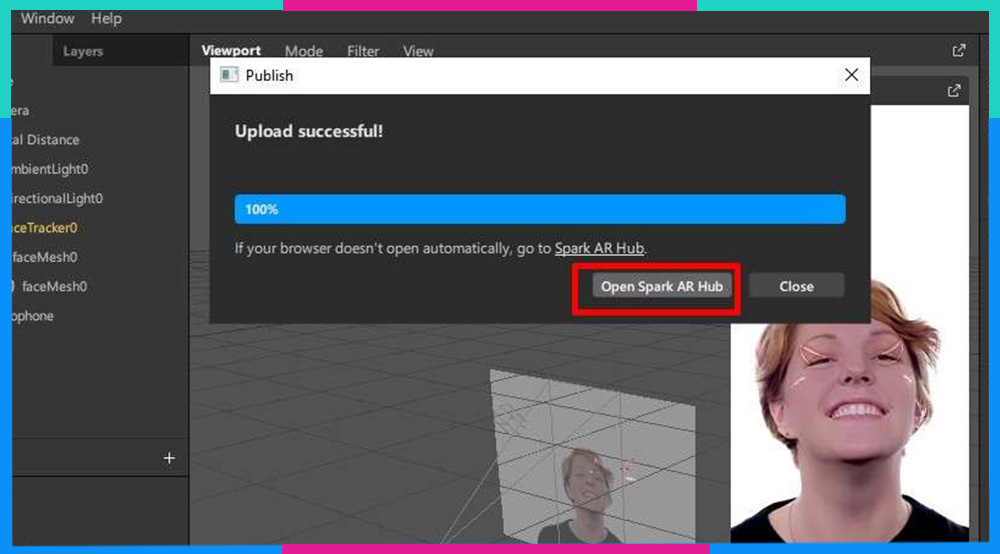The height and width of the screenshot is (554, 1000).
Task: Click the Publish dialog window icon
Action: (228, 75)
